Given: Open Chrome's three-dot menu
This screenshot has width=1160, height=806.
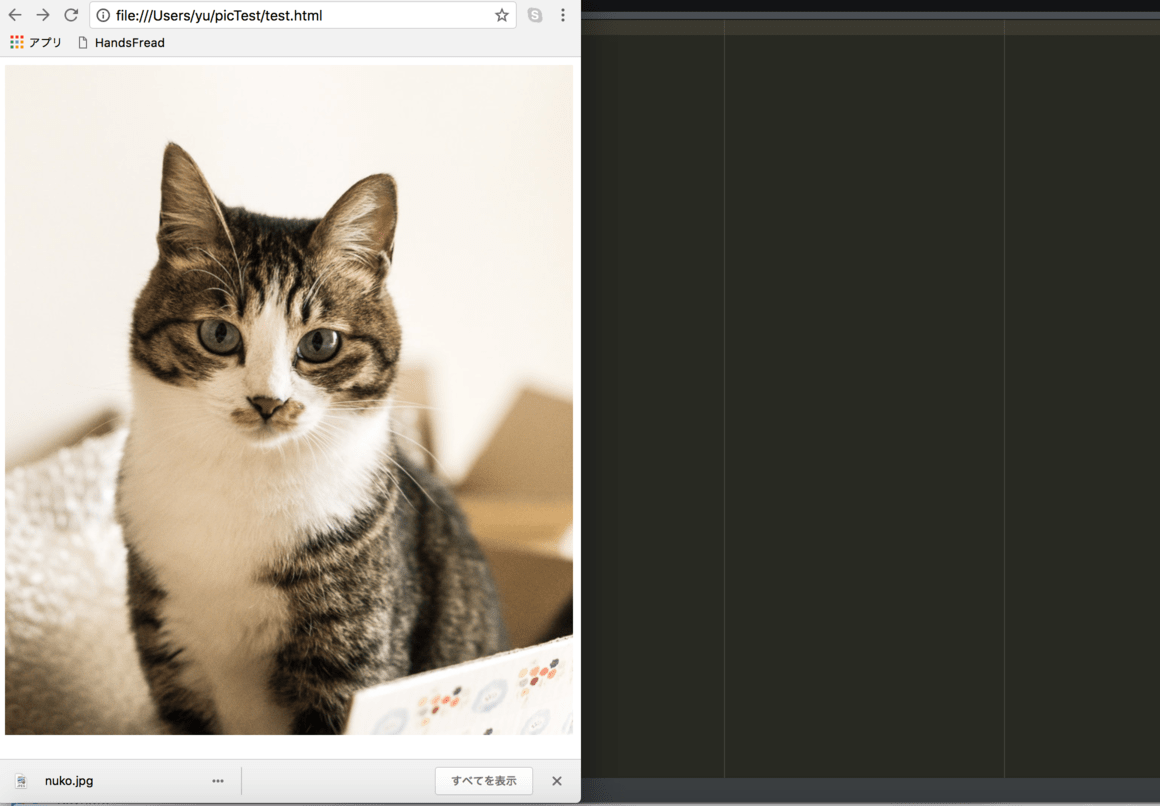Looking at the screenshot, I should click(x=563, y=15).
